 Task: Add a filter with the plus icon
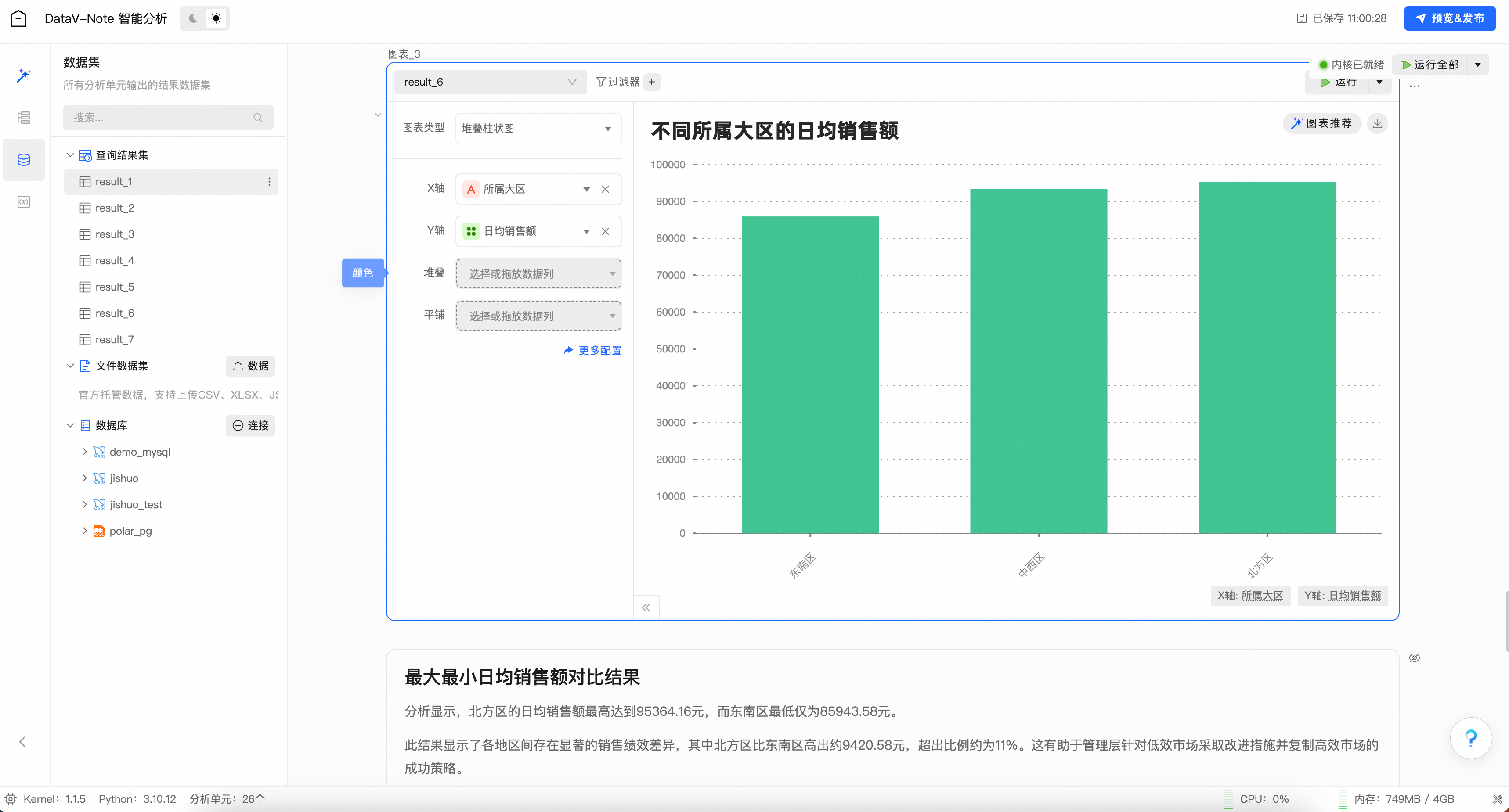tap(651, 82)
